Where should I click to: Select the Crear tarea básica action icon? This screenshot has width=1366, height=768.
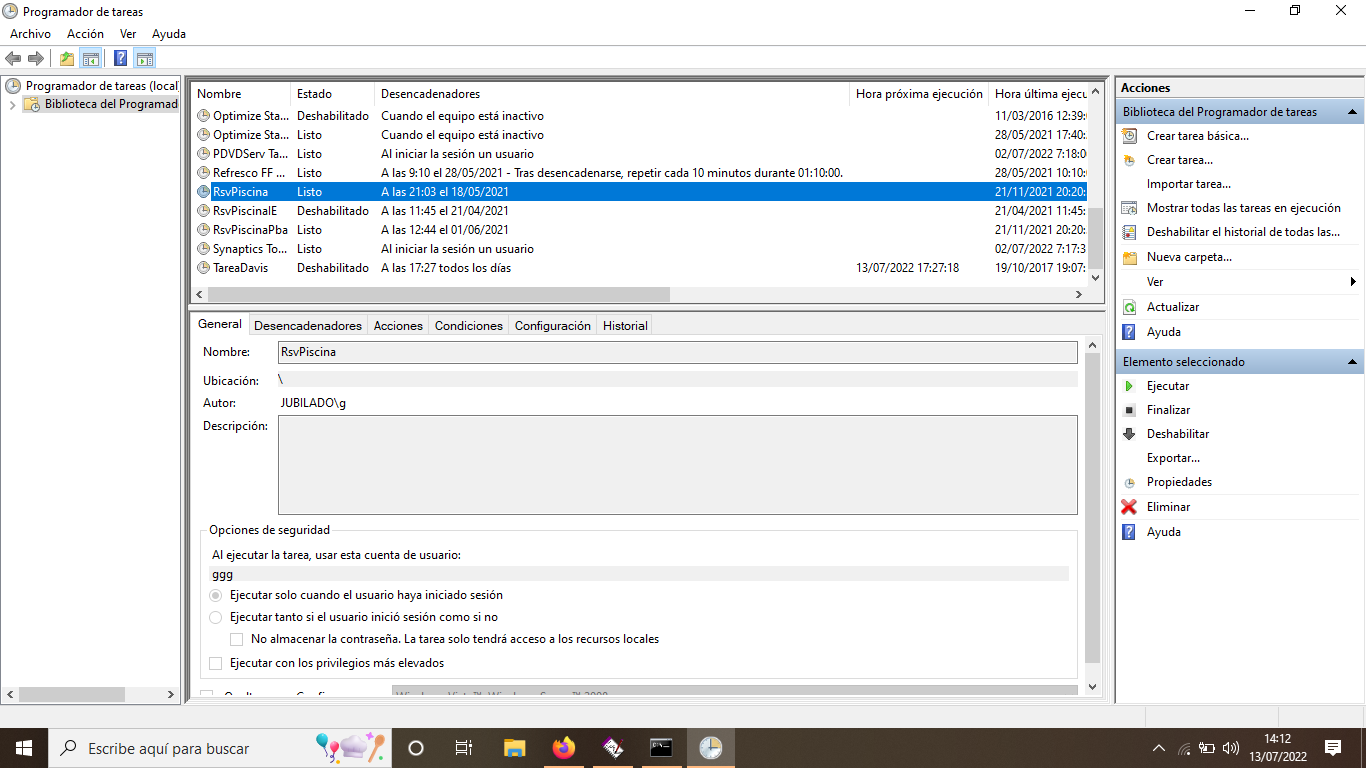pos(1128,135)
